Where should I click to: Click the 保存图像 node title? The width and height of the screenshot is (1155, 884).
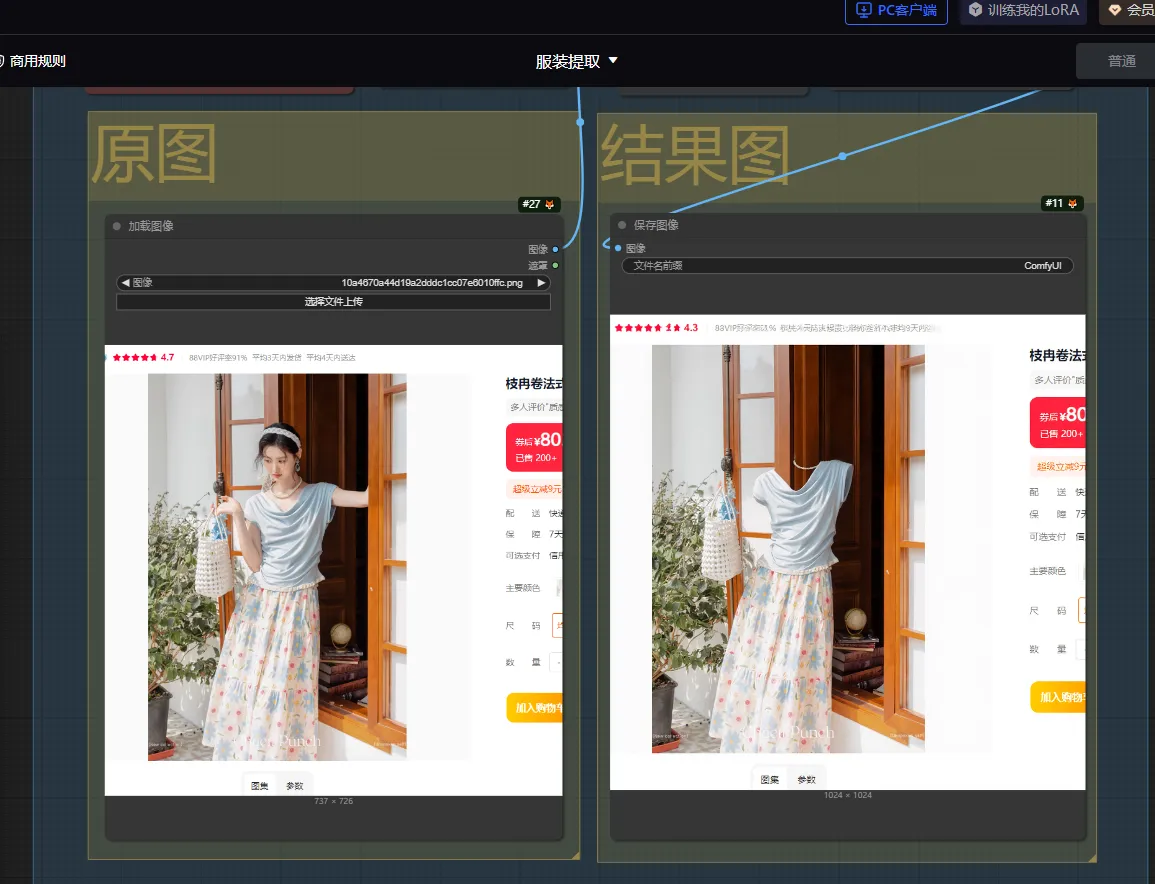[656, 225]
